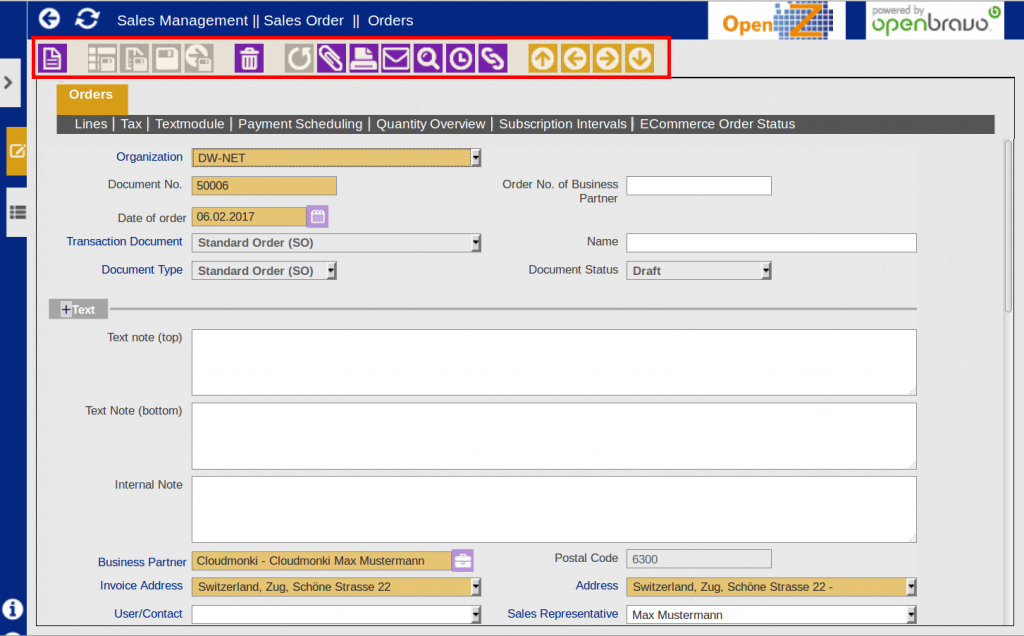Click the Sales Representative label link

click(x=562, y=614)
